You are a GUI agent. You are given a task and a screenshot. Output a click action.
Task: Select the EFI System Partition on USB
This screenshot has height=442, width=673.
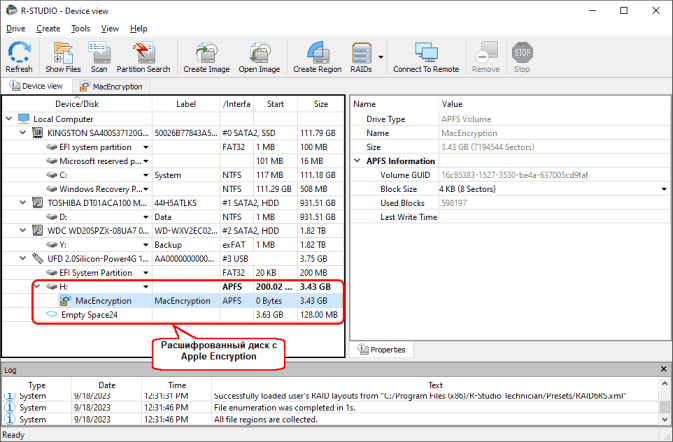point(173,272)
